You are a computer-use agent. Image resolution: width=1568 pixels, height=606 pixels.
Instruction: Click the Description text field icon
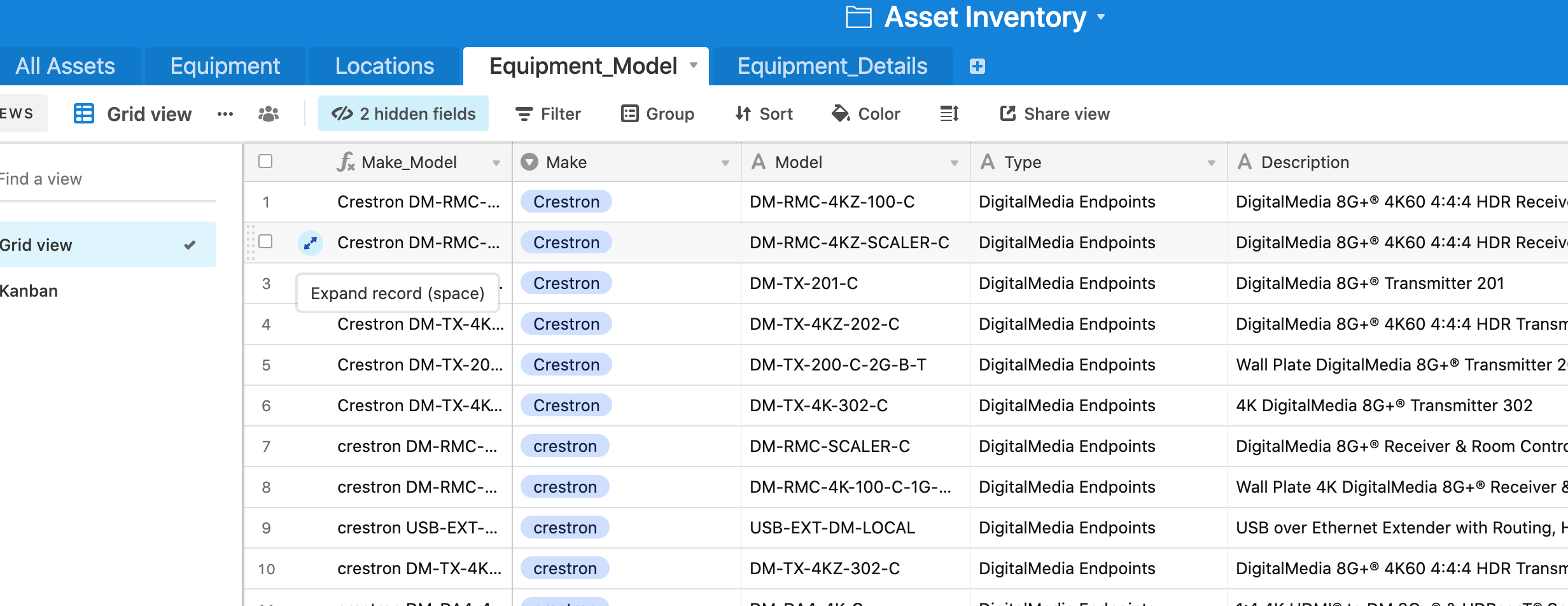pyautogui.click(x=1245, y=162)
